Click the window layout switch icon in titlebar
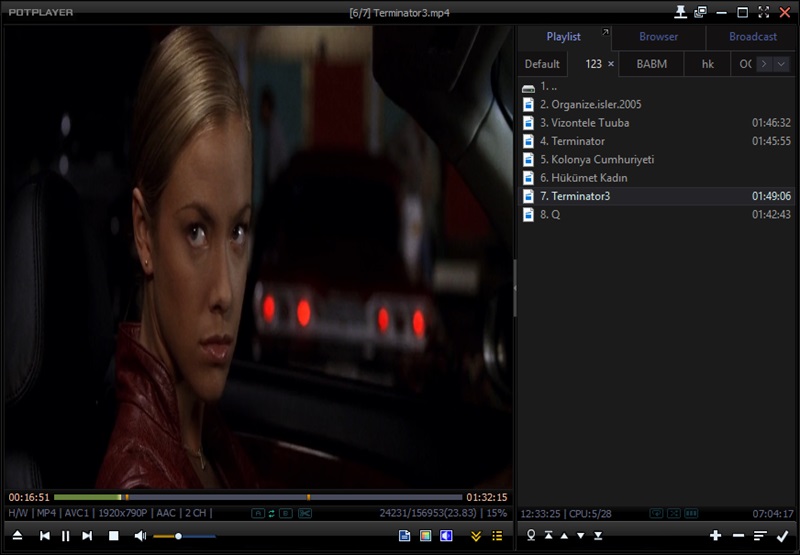The width and height of the screenshot is (800, 555). pos(701,12)
